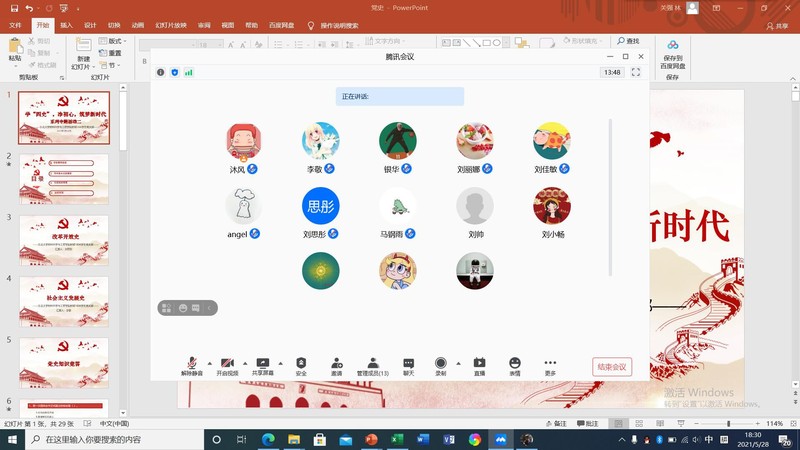Expand video options arrow beside camera

click(245, 363)
